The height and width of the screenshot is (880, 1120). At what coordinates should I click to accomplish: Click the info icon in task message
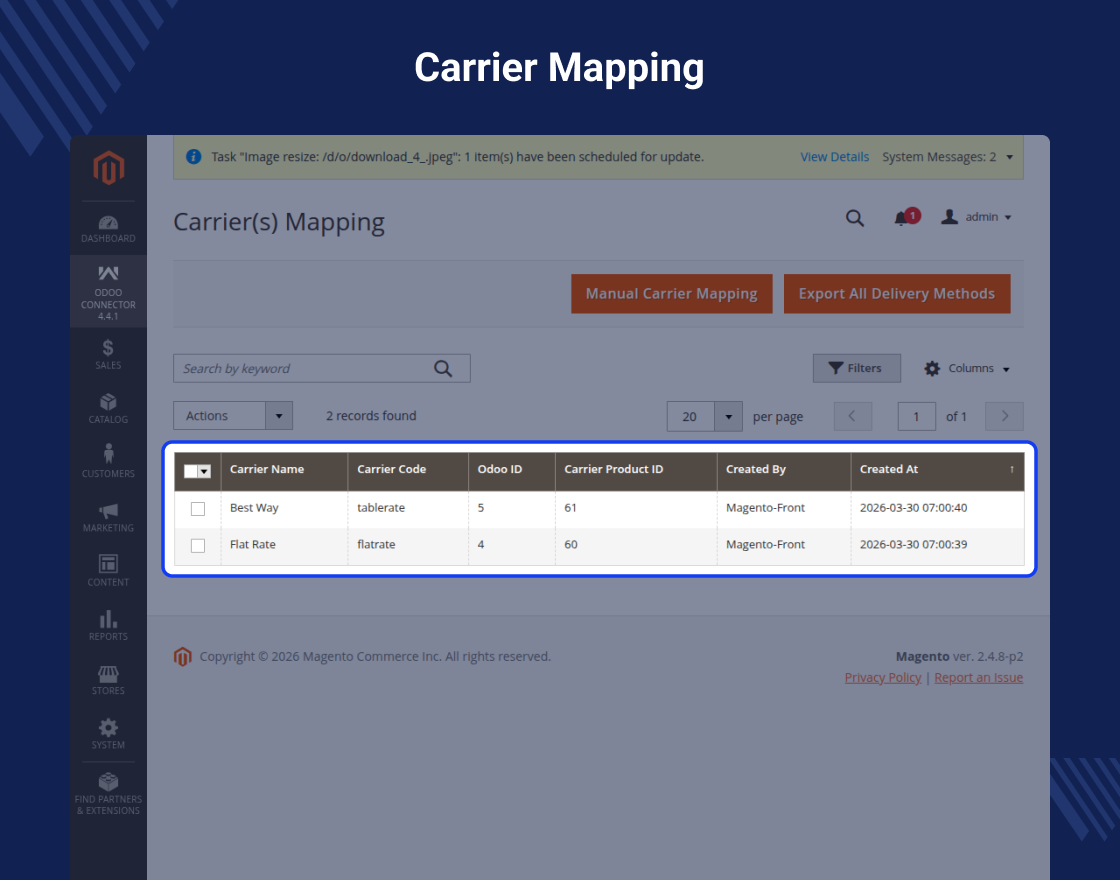pos(193,156)
